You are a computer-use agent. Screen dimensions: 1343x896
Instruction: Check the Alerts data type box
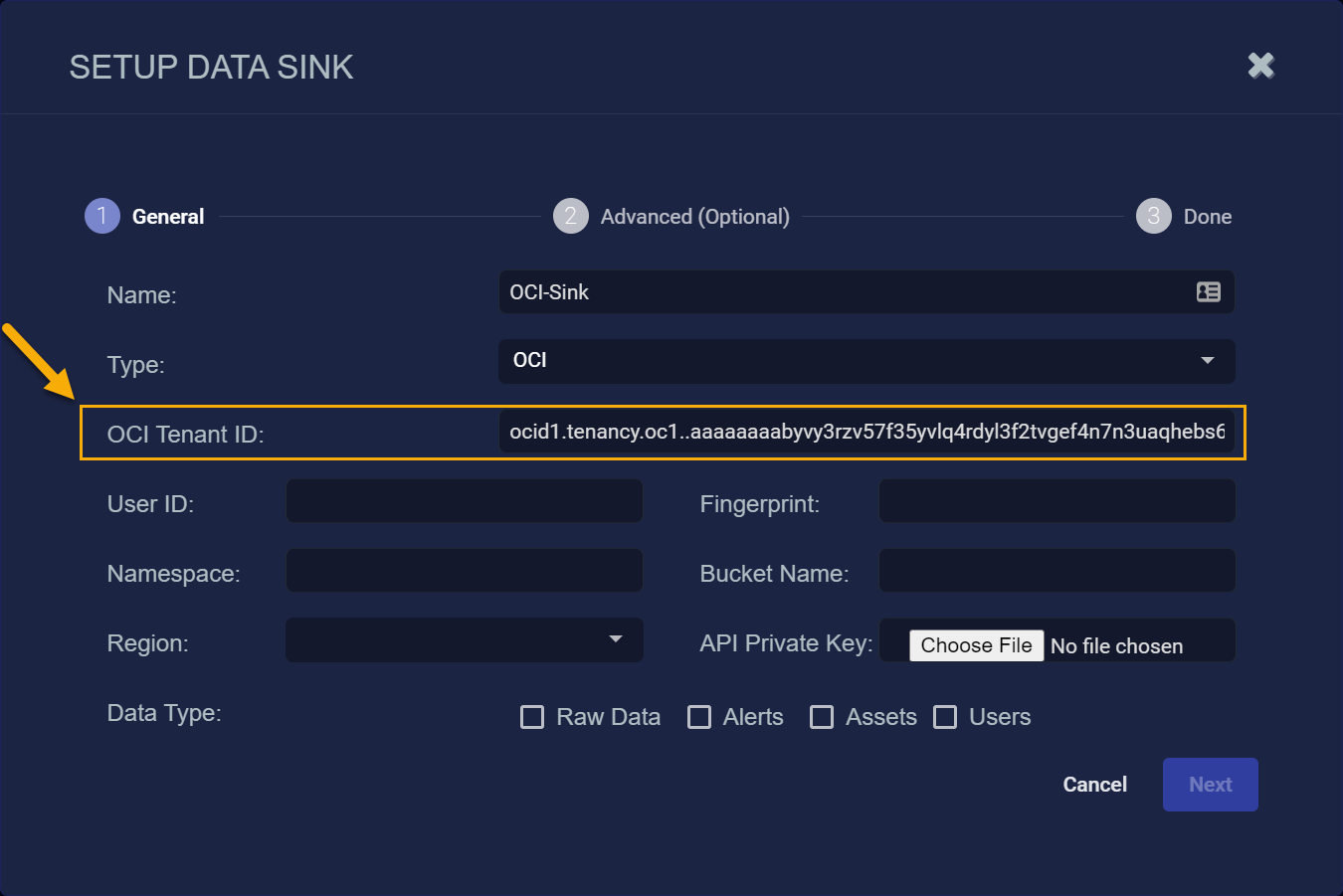pos(699,717)
